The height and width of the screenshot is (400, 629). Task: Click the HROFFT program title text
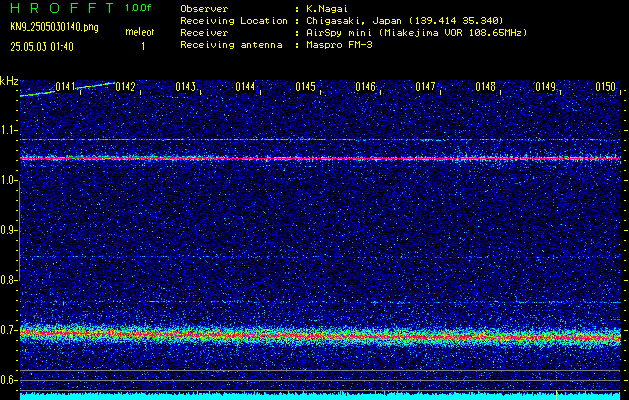pyautogui.click(x=62, y=8)
